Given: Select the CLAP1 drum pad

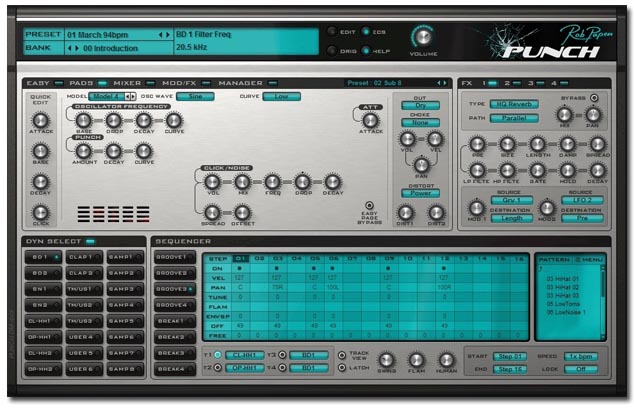Looking at the screenshot, I should coord(84,257).
